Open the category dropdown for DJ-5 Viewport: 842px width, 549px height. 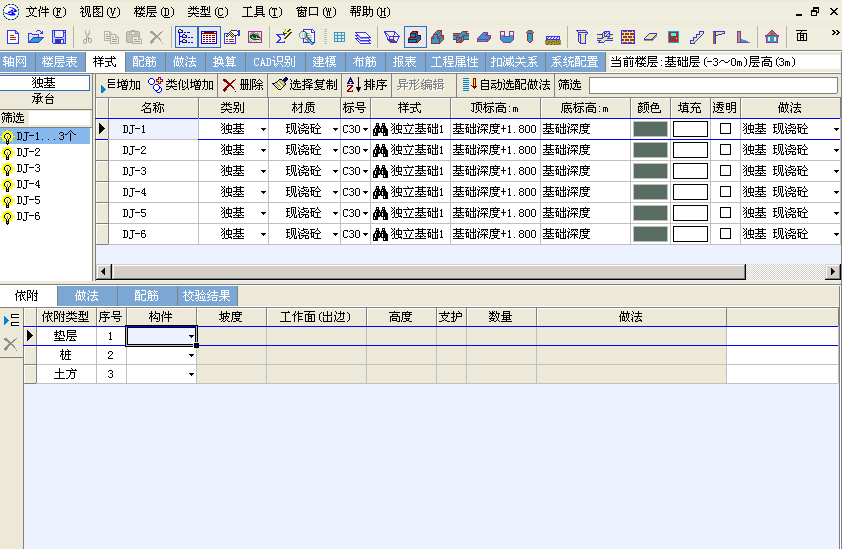click(x=263, y=213)
